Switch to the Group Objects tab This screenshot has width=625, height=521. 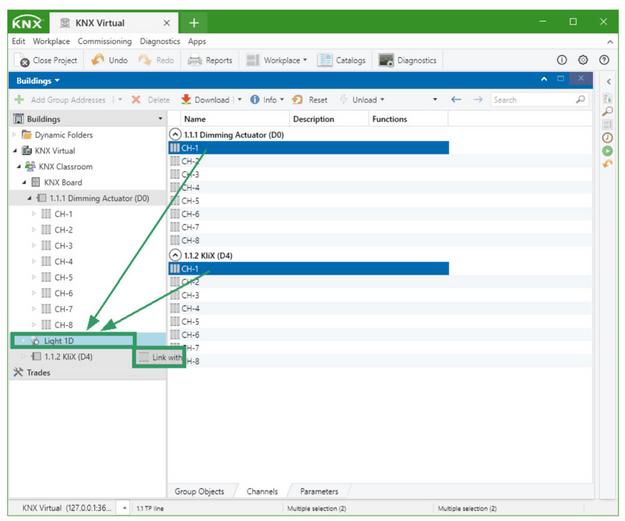[x=199, y=491]
